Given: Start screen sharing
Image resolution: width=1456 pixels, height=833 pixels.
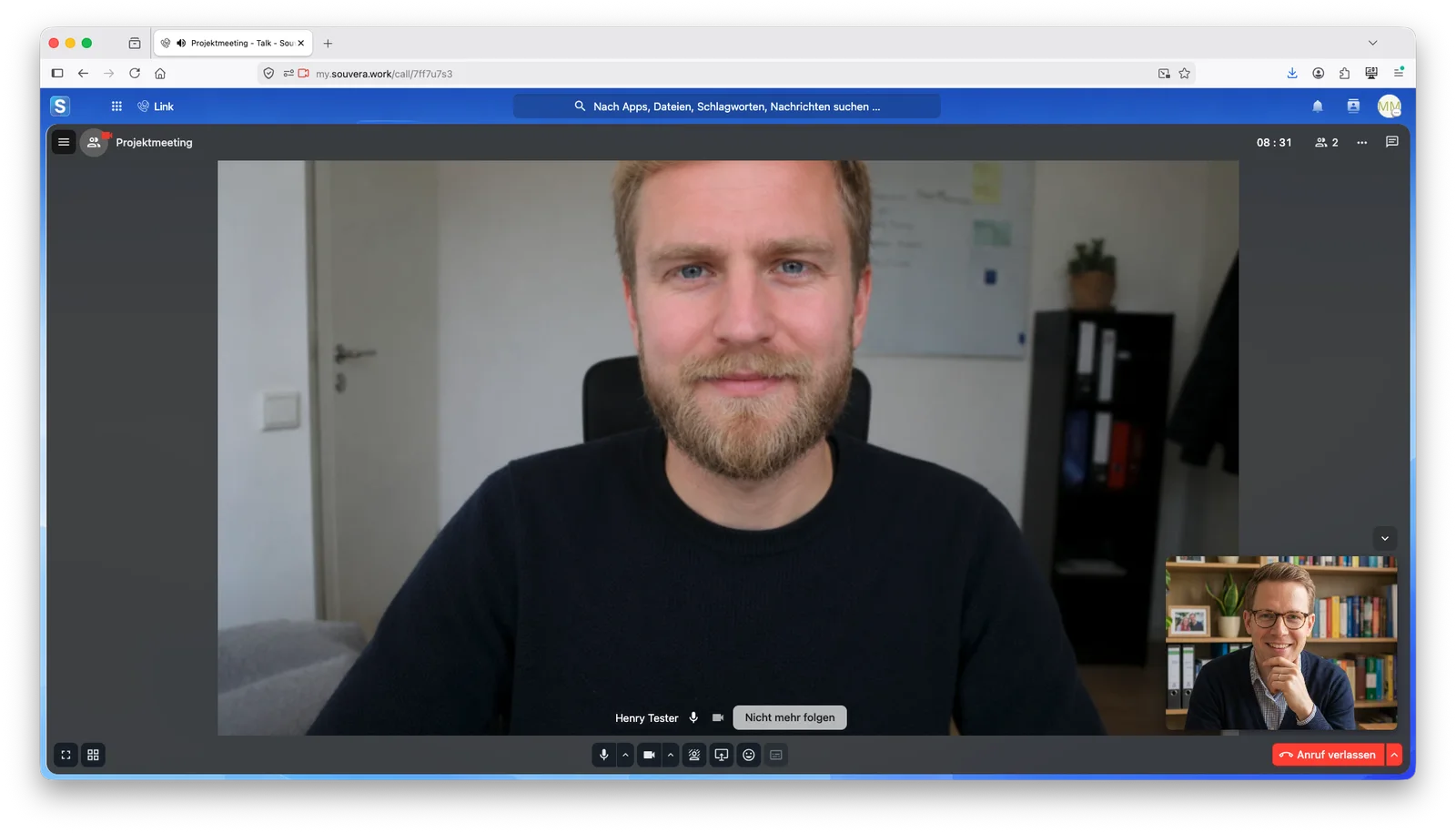Looking at the screenshot, I should 722,755.
